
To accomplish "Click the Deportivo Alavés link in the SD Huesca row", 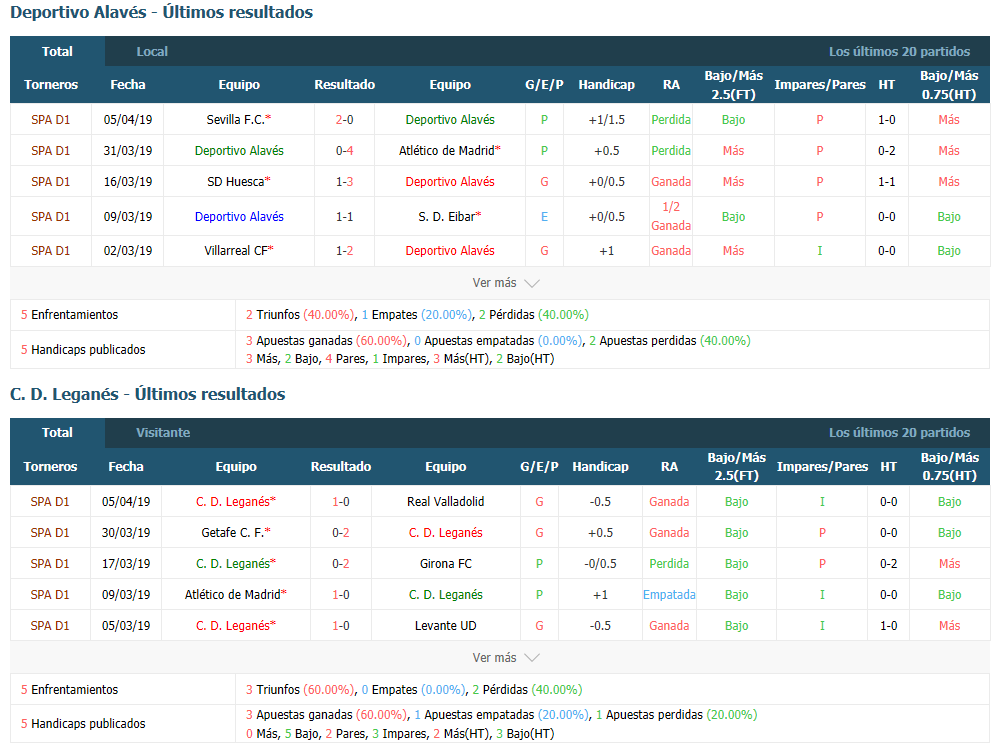I will tap(450, 181).
